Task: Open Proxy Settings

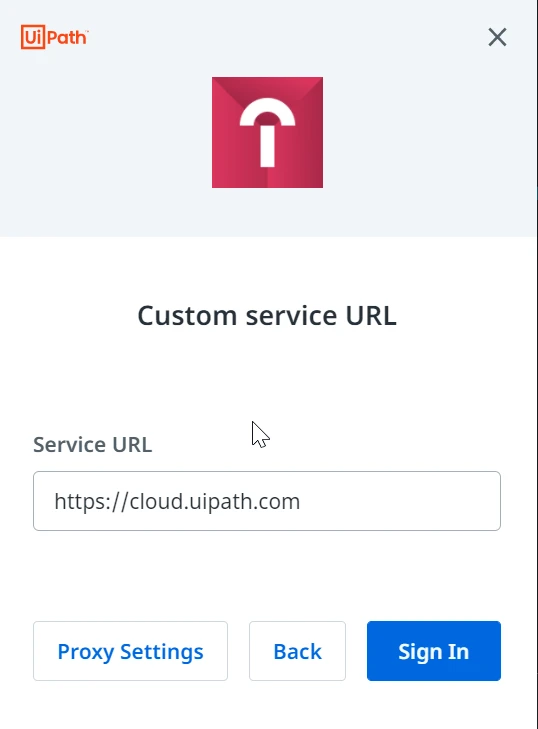Action: pos(130,651)
